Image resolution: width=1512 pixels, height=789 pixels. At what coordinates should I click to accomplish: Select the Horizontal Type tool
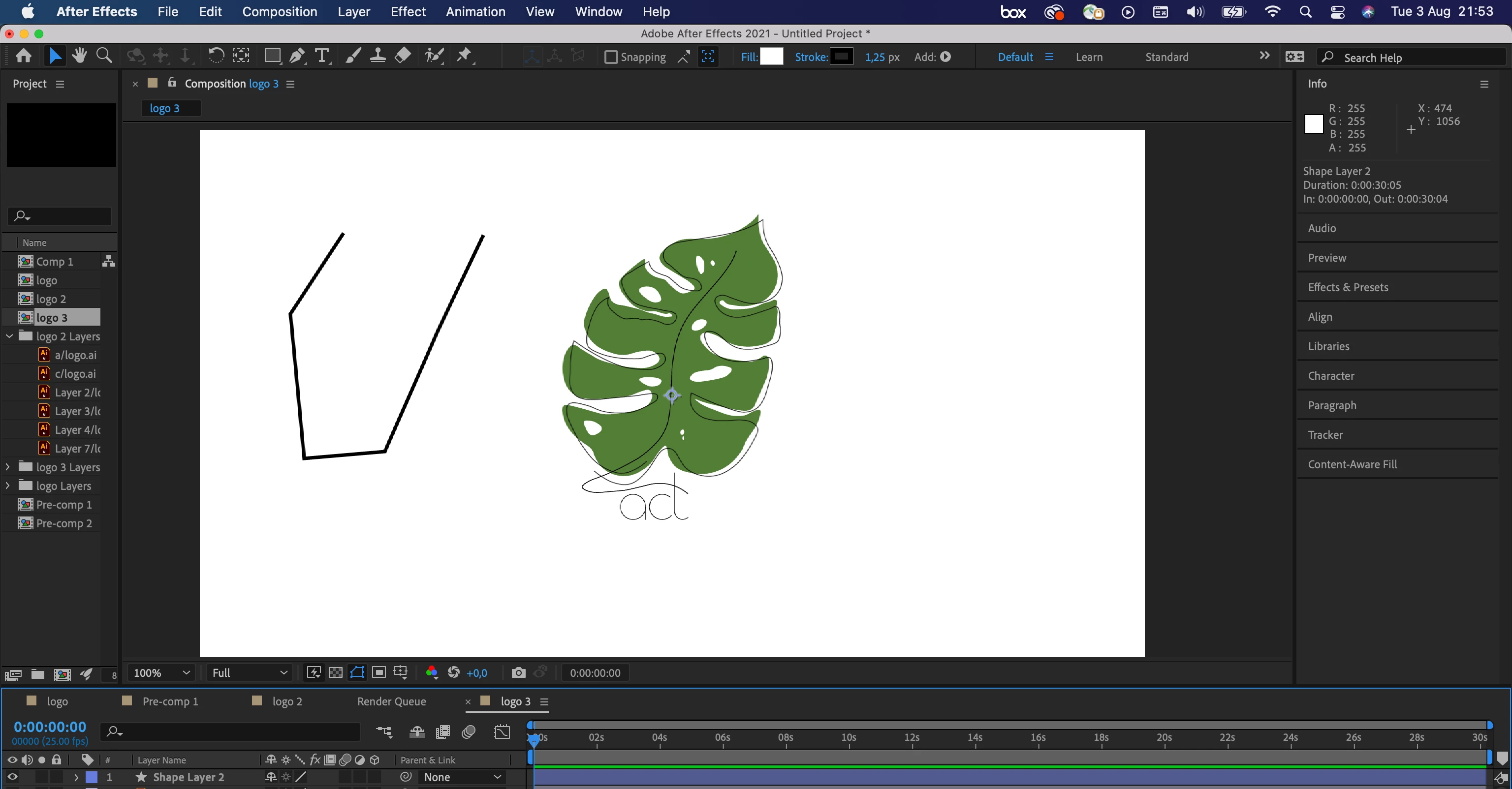click(x=322, y=56)
